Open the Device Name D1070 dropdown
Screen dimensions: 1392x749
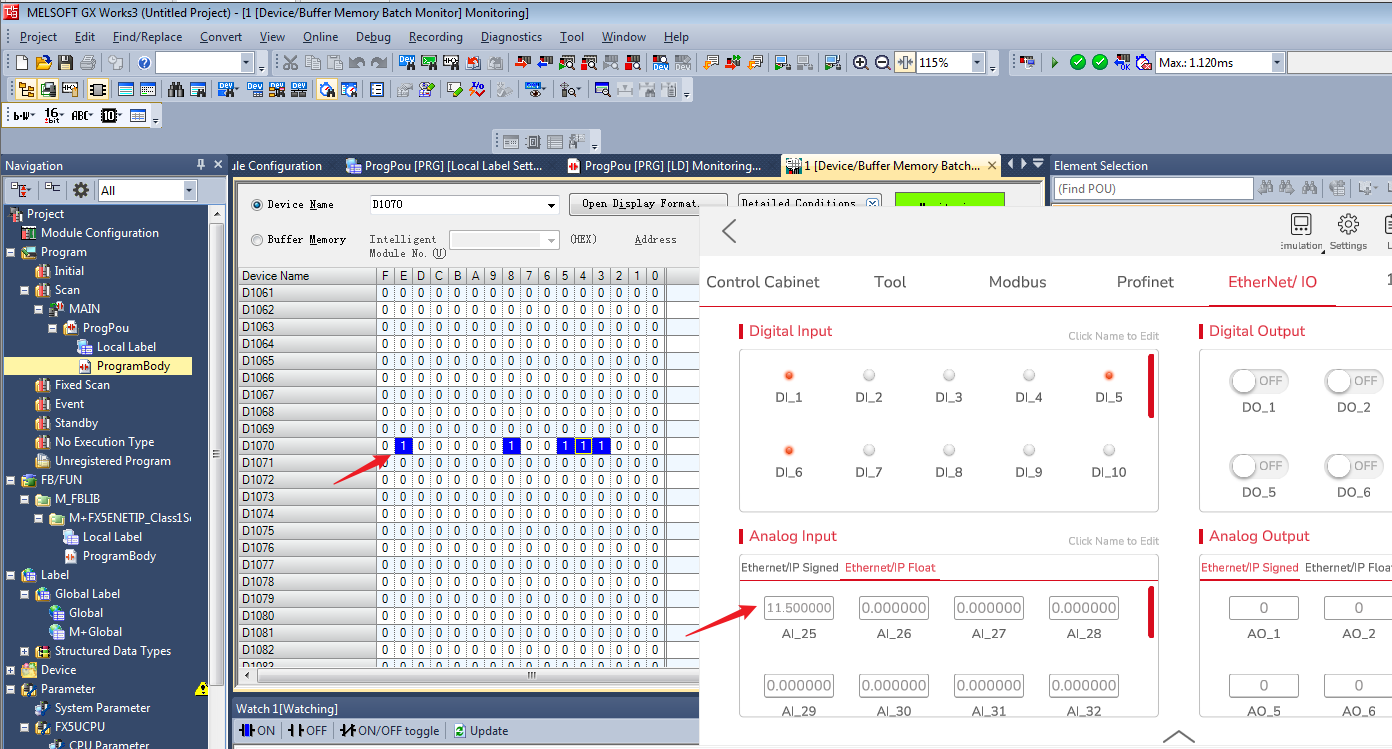point(551,205)
